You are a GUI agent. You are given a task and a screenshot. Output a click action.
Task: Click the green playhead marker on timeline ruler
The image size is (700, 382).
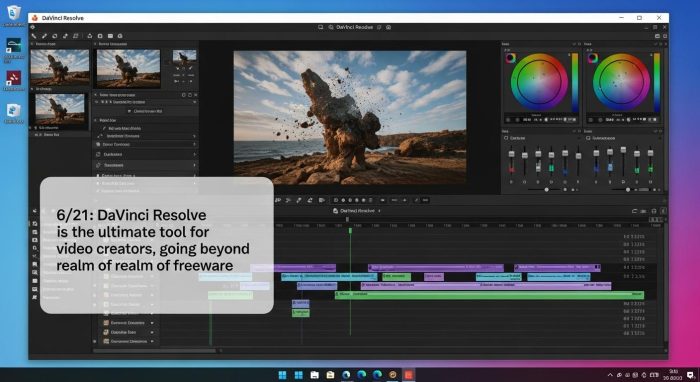pyautogui.click(x=350, y=230)
